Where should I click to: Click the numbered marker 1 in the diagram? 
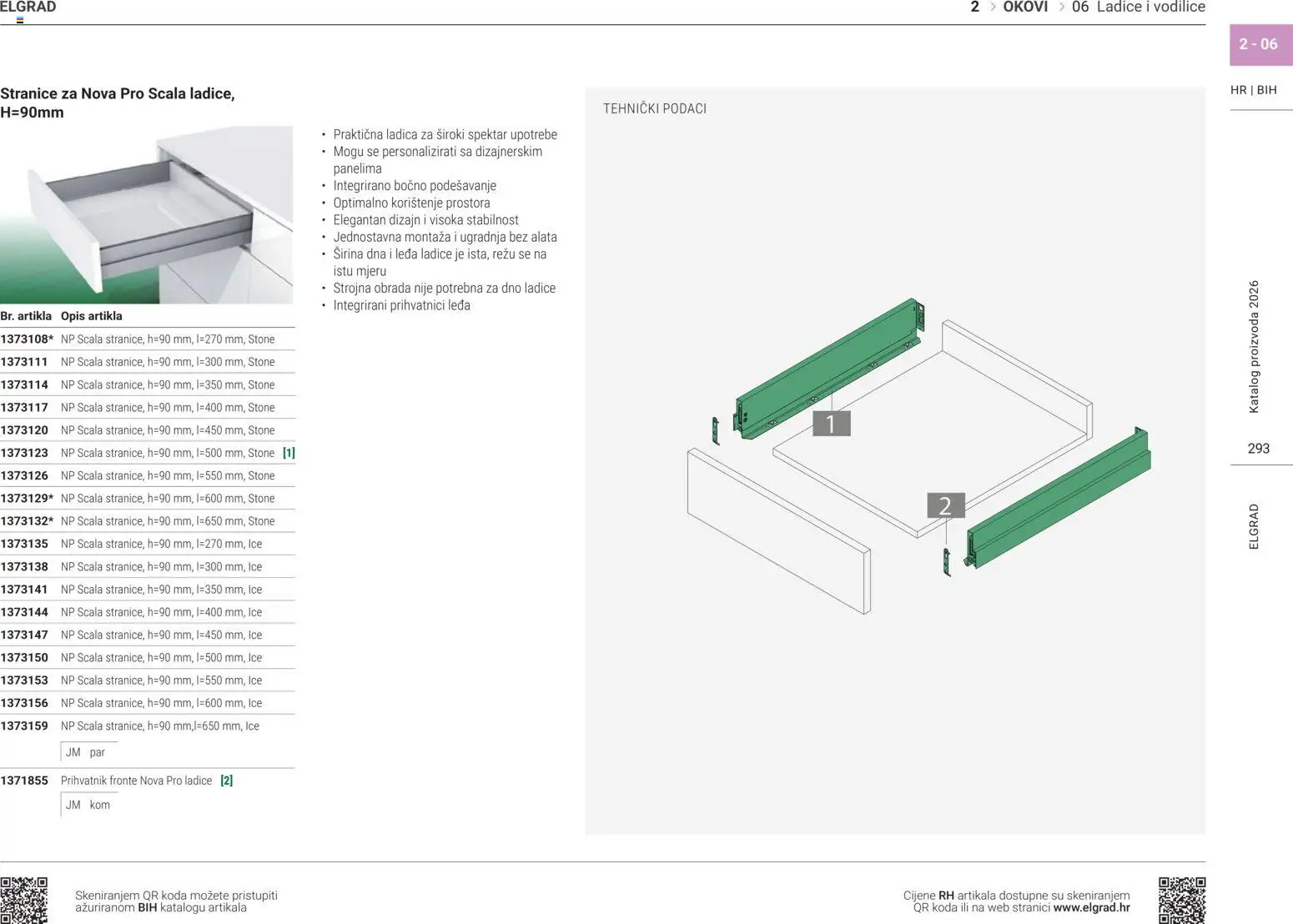[831, 424]
